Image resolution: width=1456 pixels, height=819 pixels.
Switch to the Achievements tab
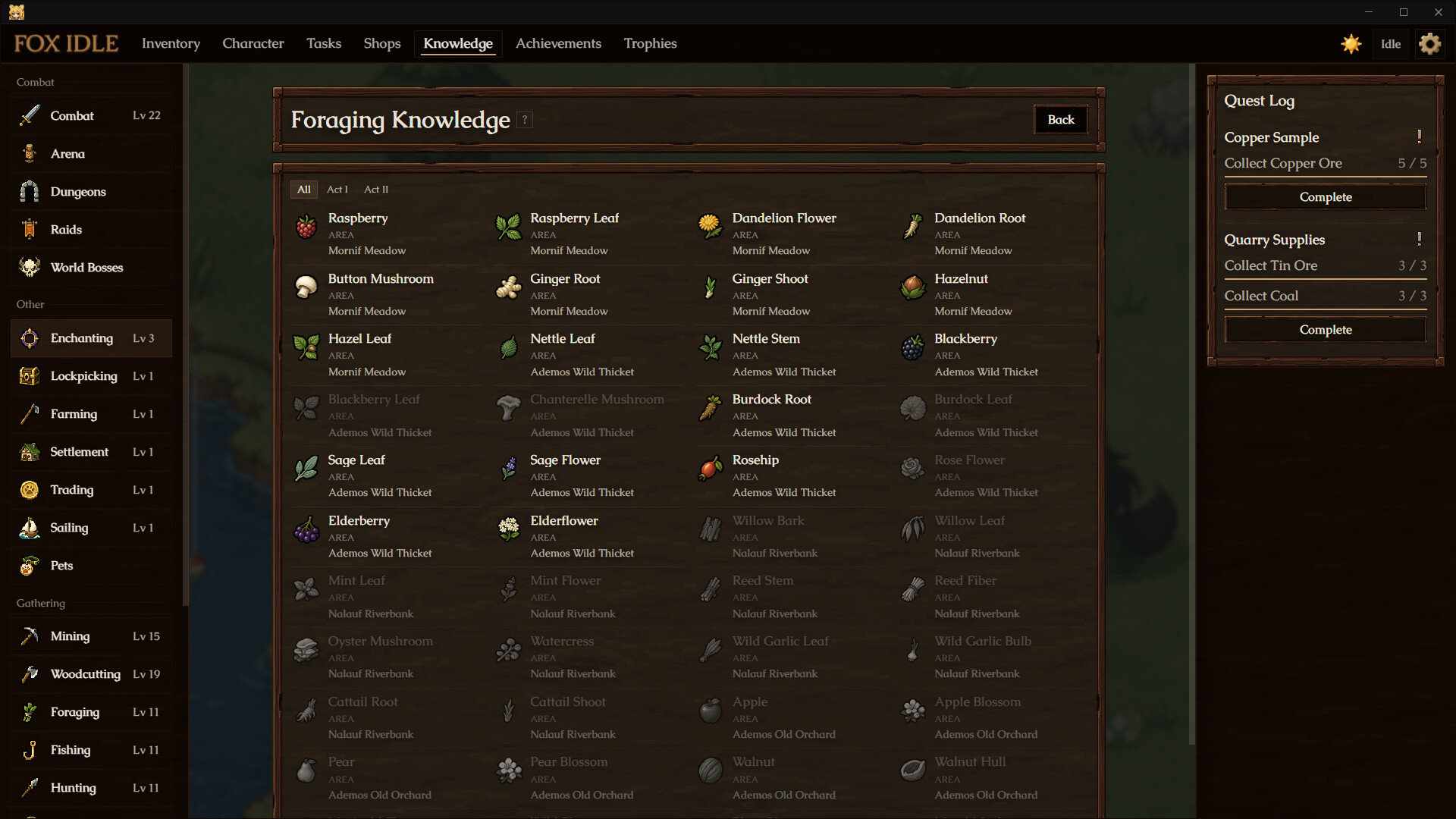point(558,43)
